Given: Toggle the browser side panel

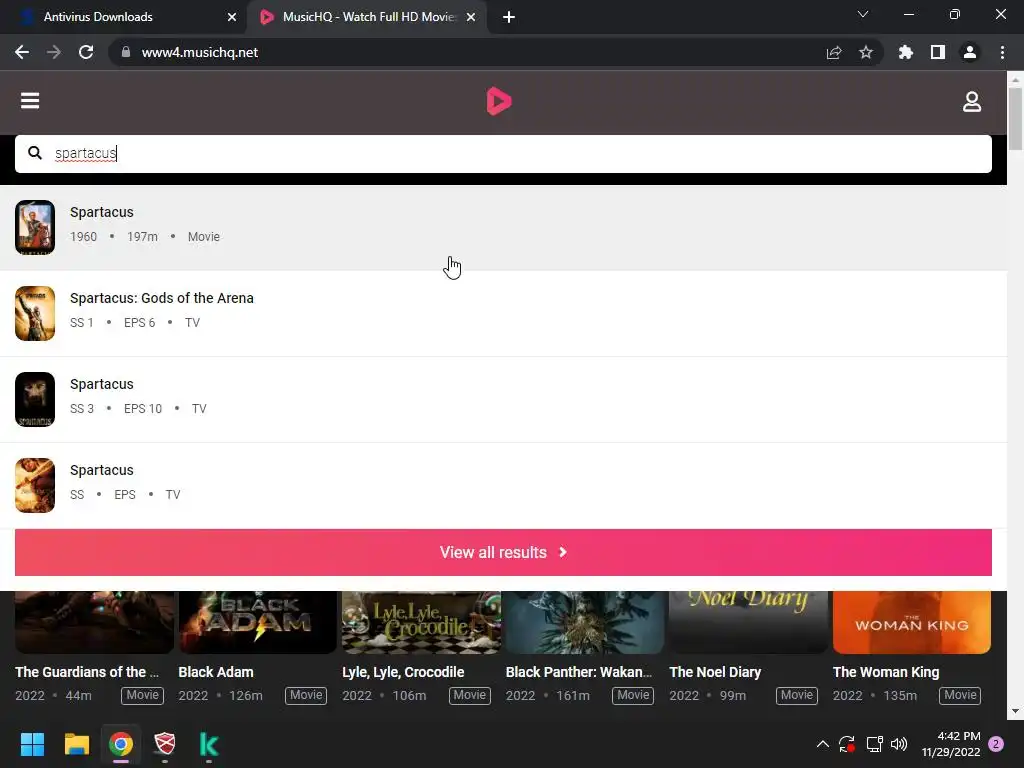Looking at the screenshot, I should coord(938,52).
